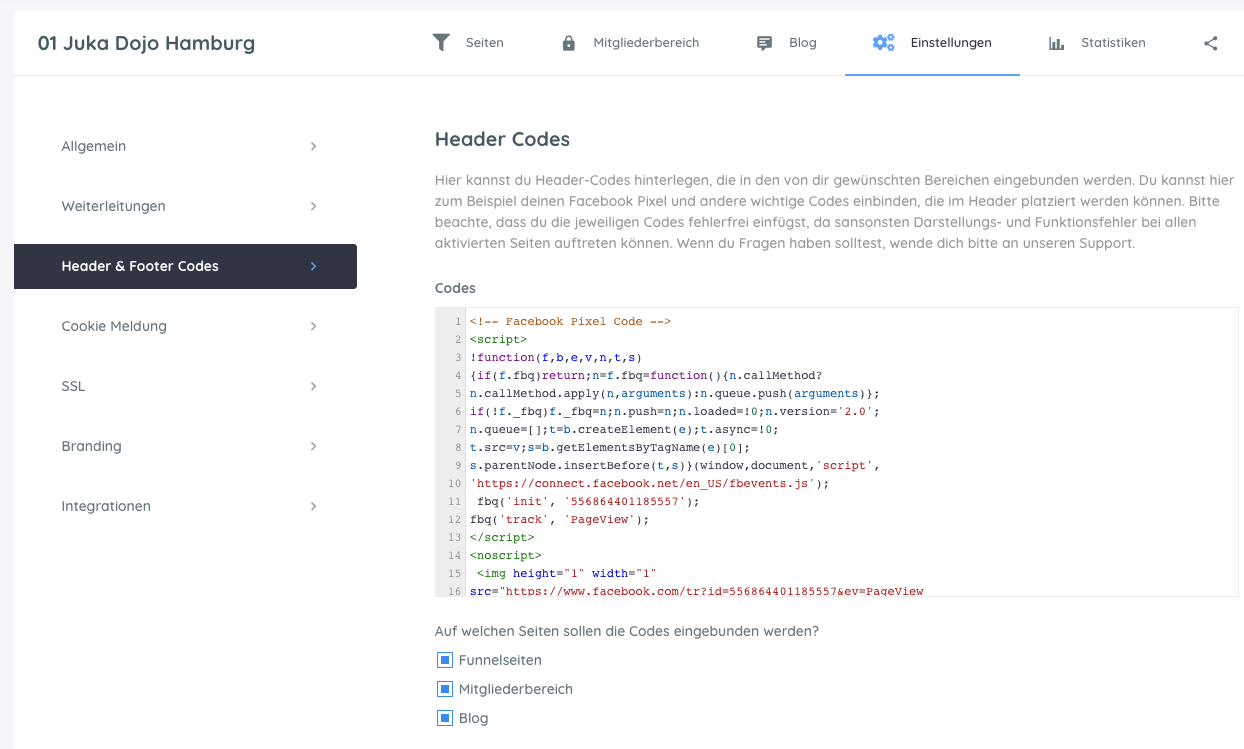This screenshot has height=749, width=1244.
Task: Open Weiterleitungen in the sidebar
Action: 185,206
